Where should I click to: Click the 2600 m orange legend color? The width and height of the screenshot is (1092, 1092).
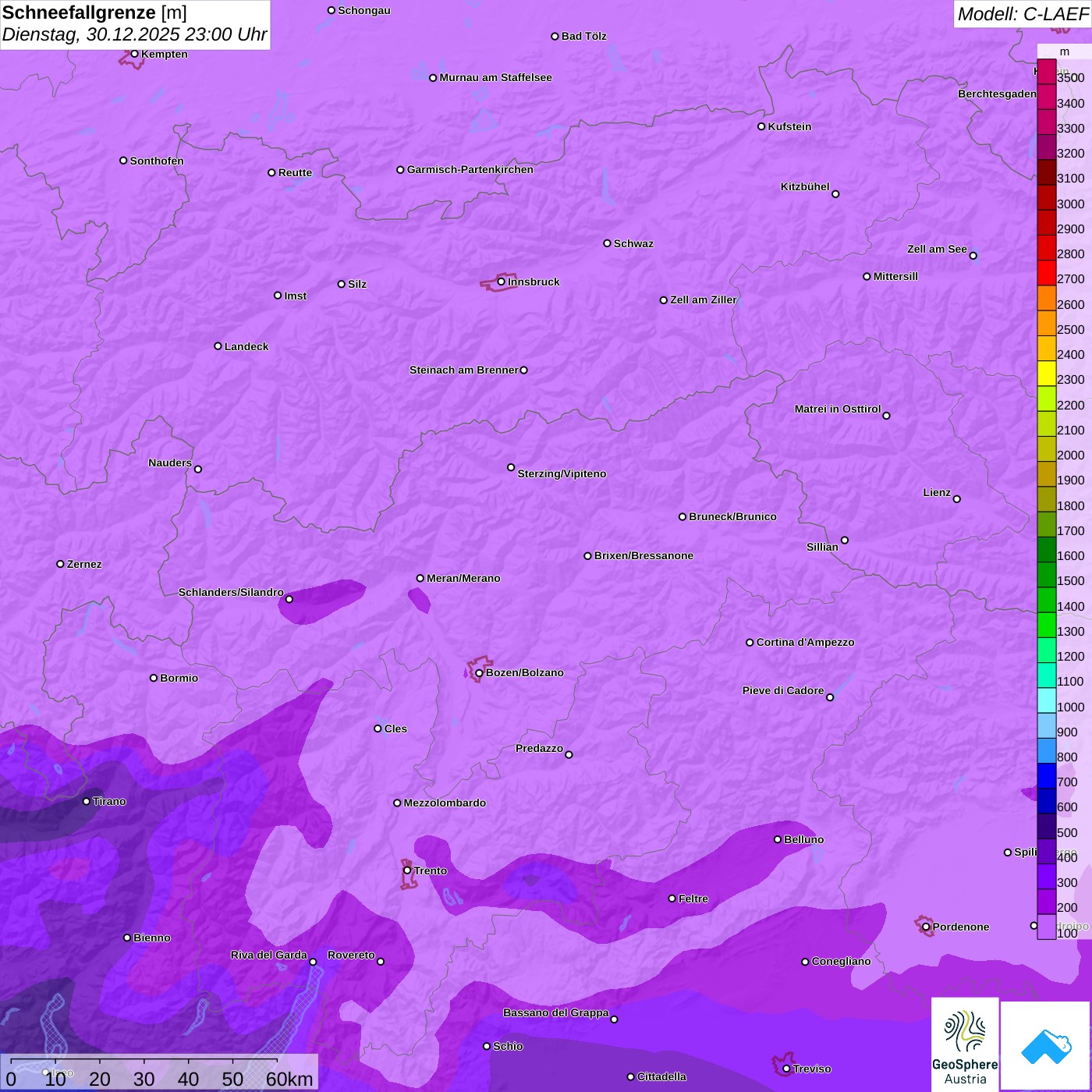[x=1047, y=298]
